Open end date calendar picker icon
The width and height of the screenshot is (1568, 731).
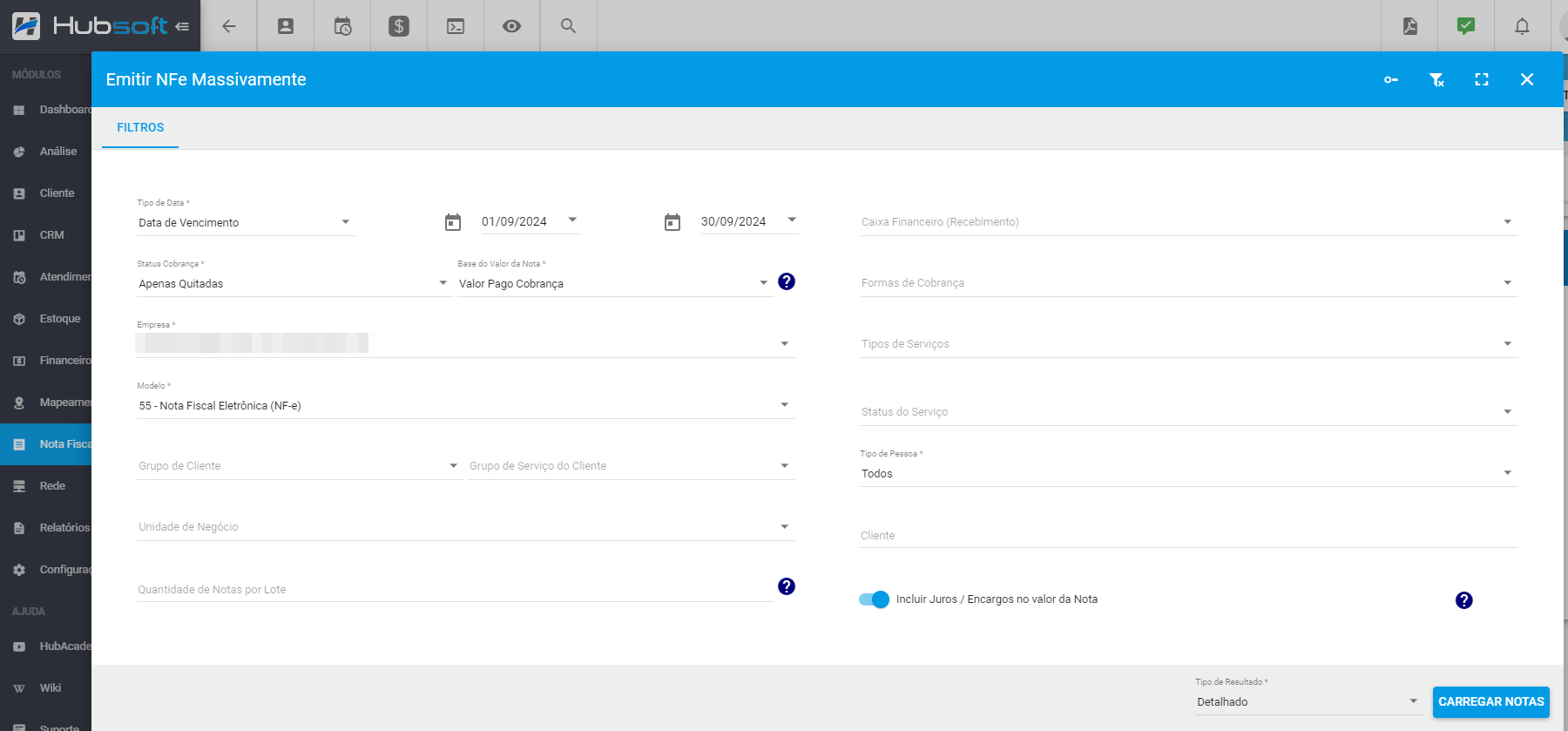(672, 222)
